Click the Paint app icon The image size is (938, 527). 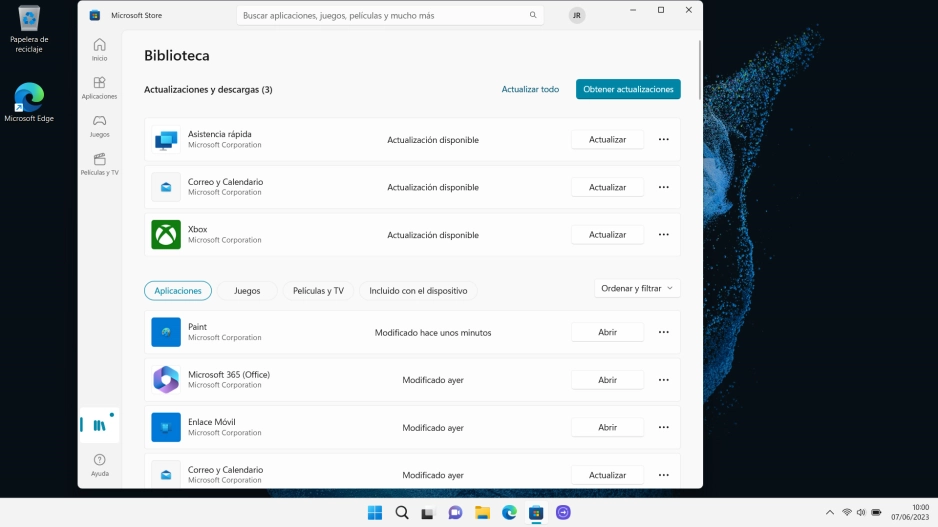pos(166,332)
